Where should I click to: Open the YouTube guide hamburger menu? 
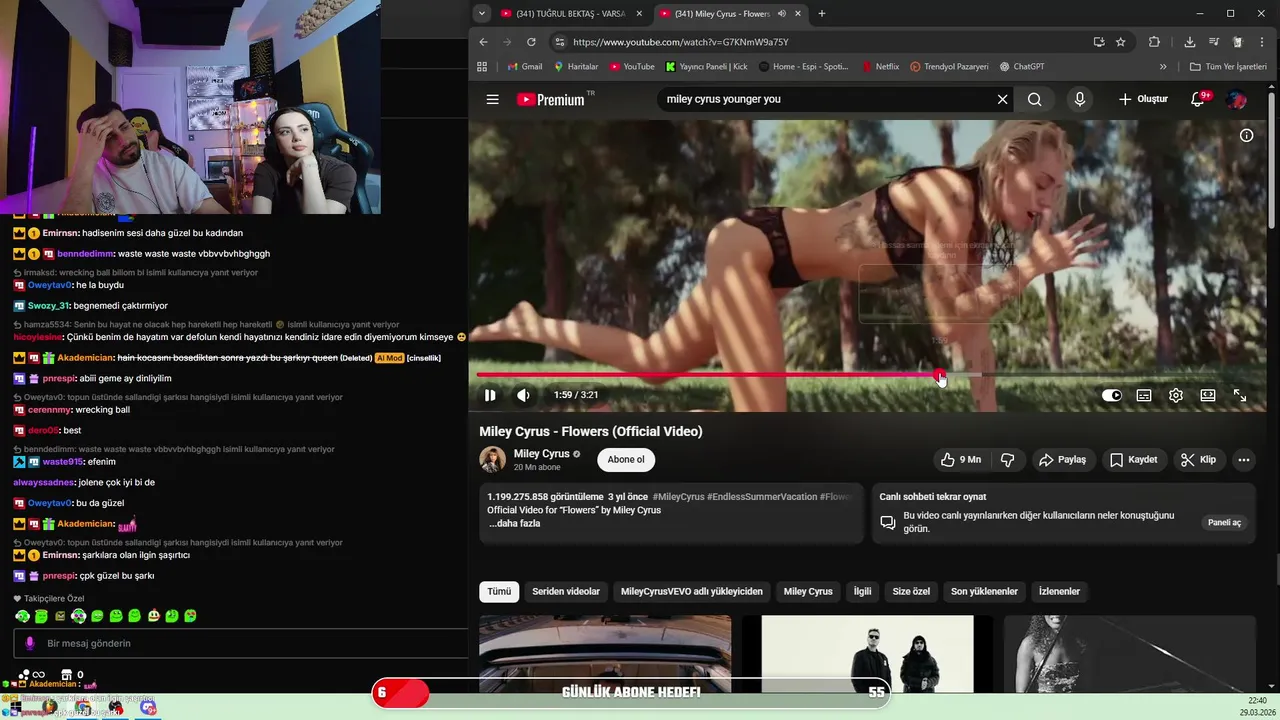pyautogui.click(x=492, y=99)
